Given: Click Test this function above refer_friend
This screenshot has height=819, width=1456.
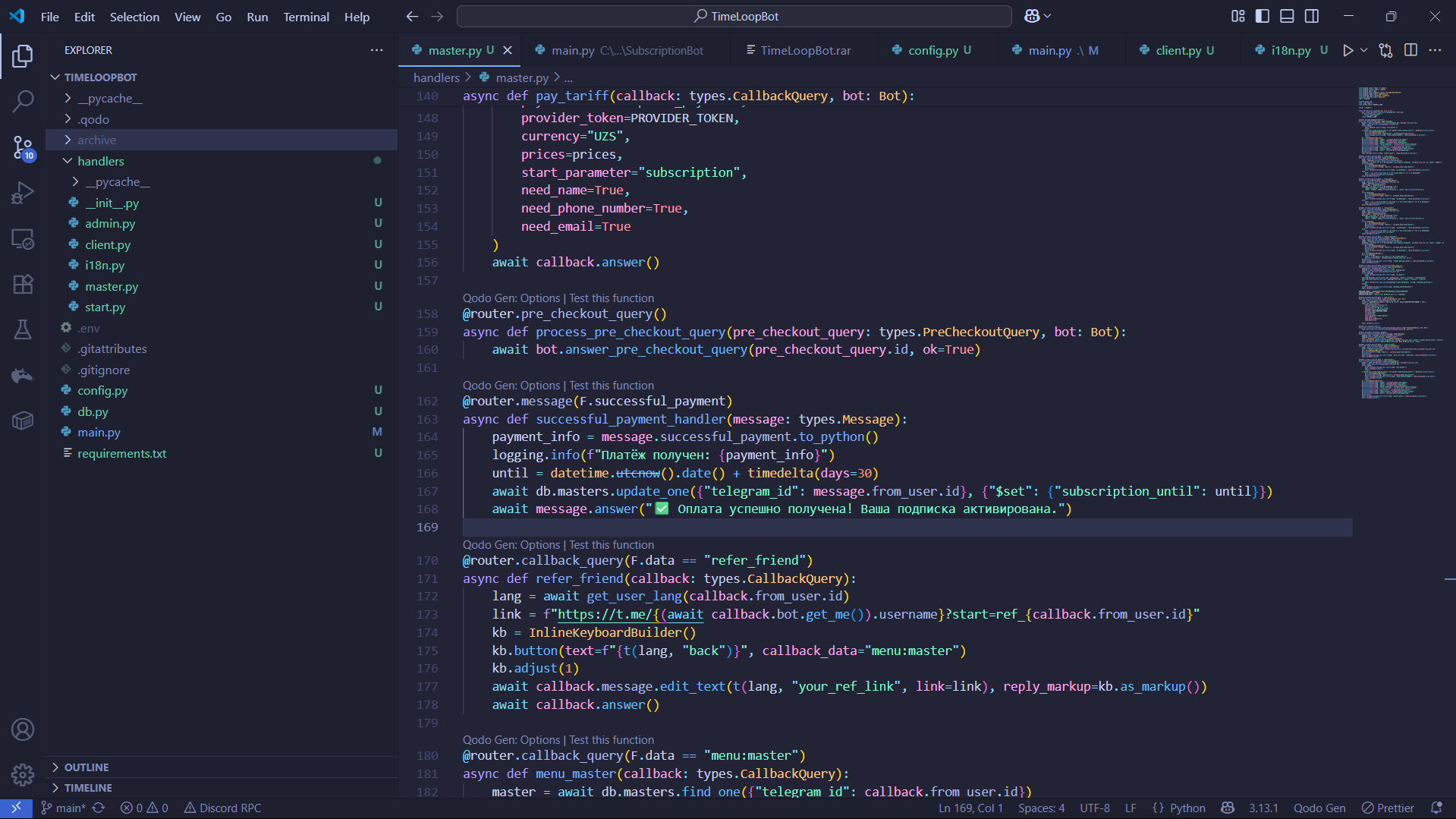Looking at the screenshot, I should tap(611, 545).
